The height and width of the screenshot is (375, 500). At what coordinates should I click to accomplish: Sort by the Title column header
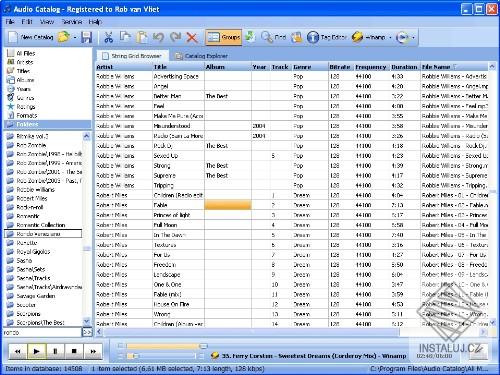tap(178, 67)
